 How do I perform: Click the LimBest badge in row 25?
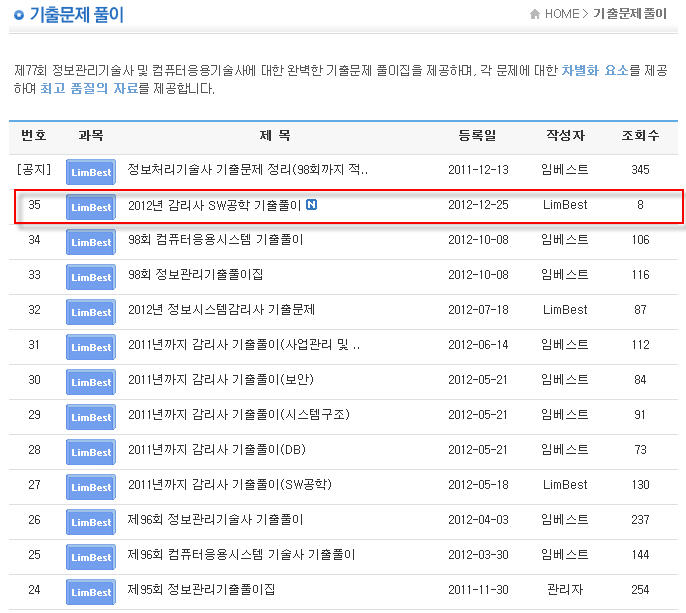pos(91,557)
